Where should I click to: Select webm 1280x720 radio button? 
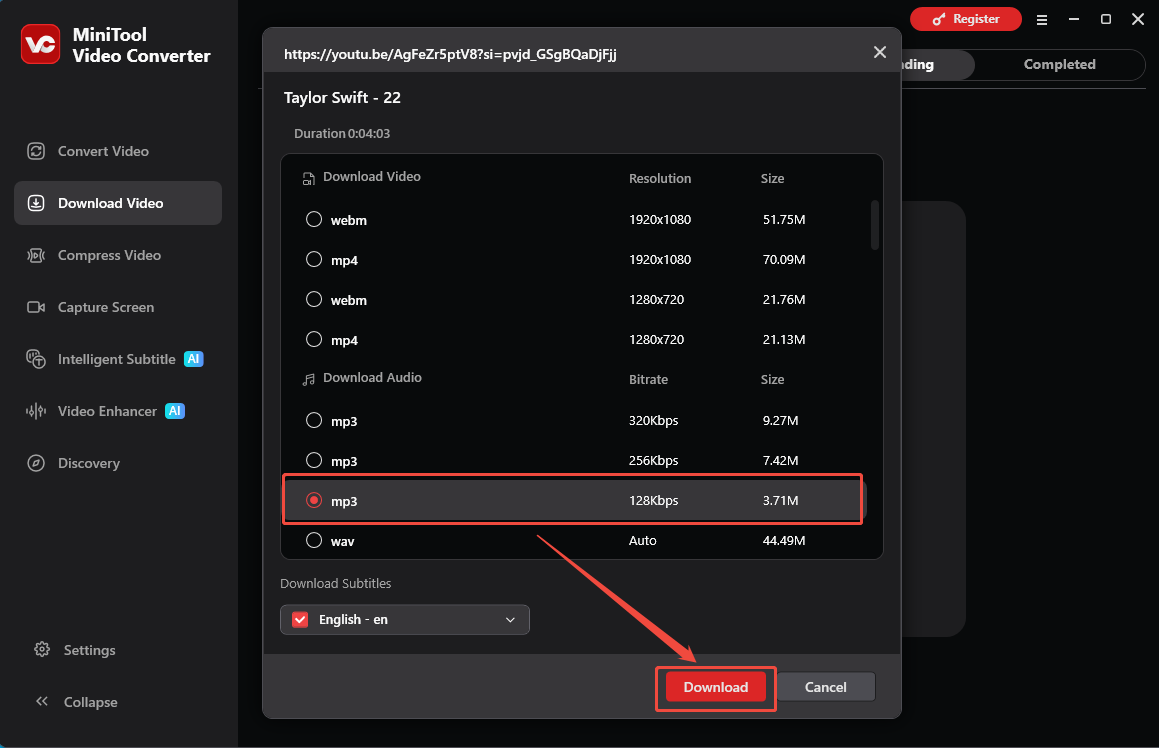click(x=314, y=299)
